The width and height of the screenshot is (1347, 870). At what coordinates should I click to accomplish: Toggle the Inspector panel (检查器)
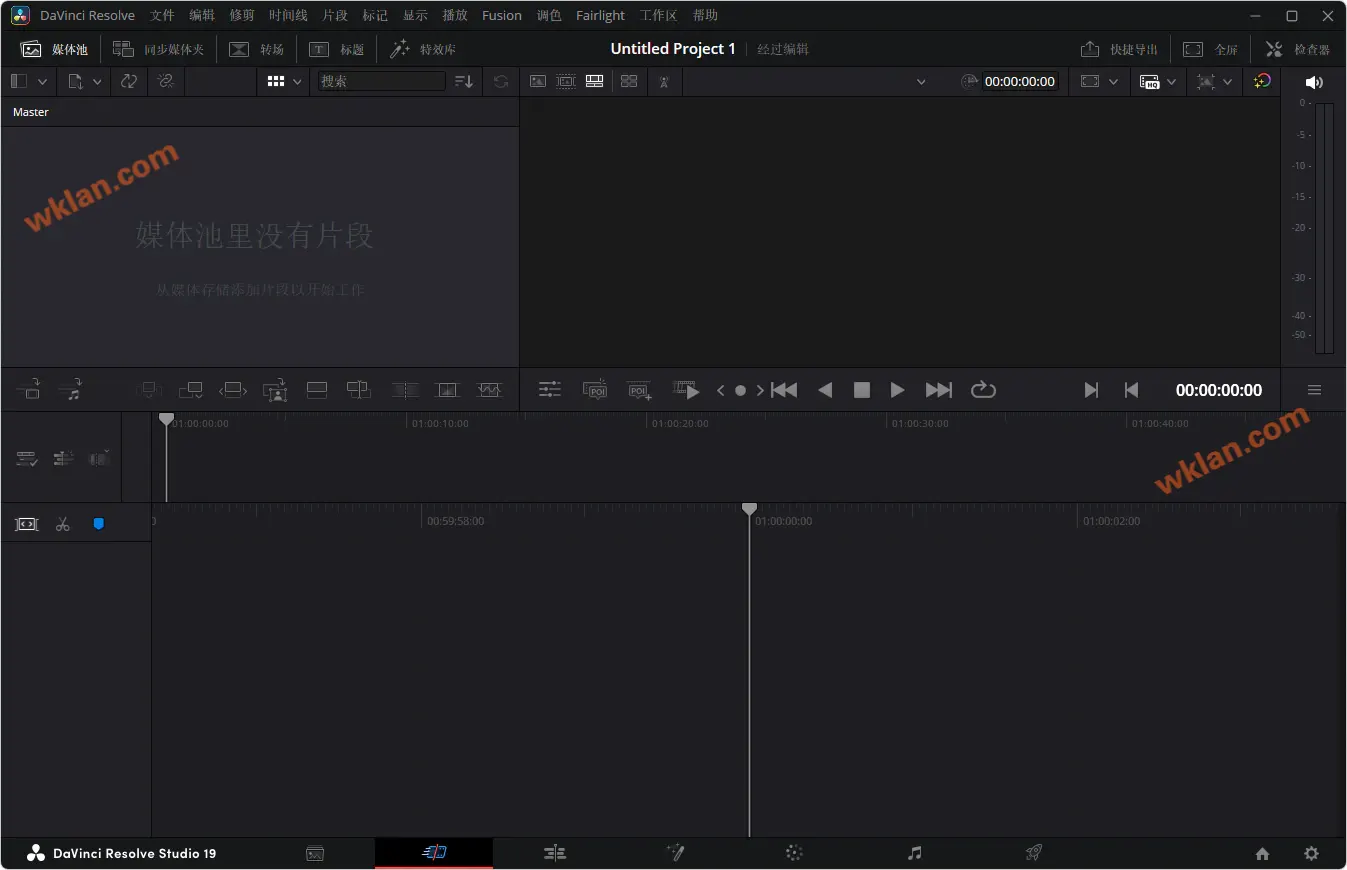[x=1298, y=49]
